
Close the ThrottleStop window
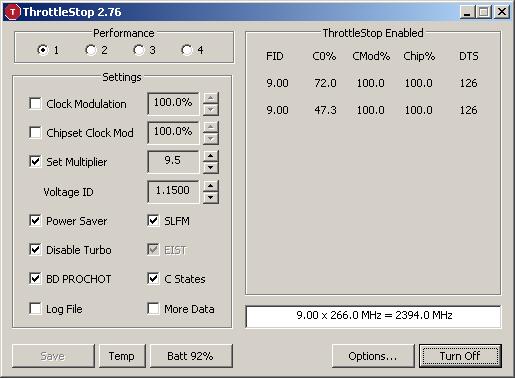pyautogui.click(x=502, y=12)
